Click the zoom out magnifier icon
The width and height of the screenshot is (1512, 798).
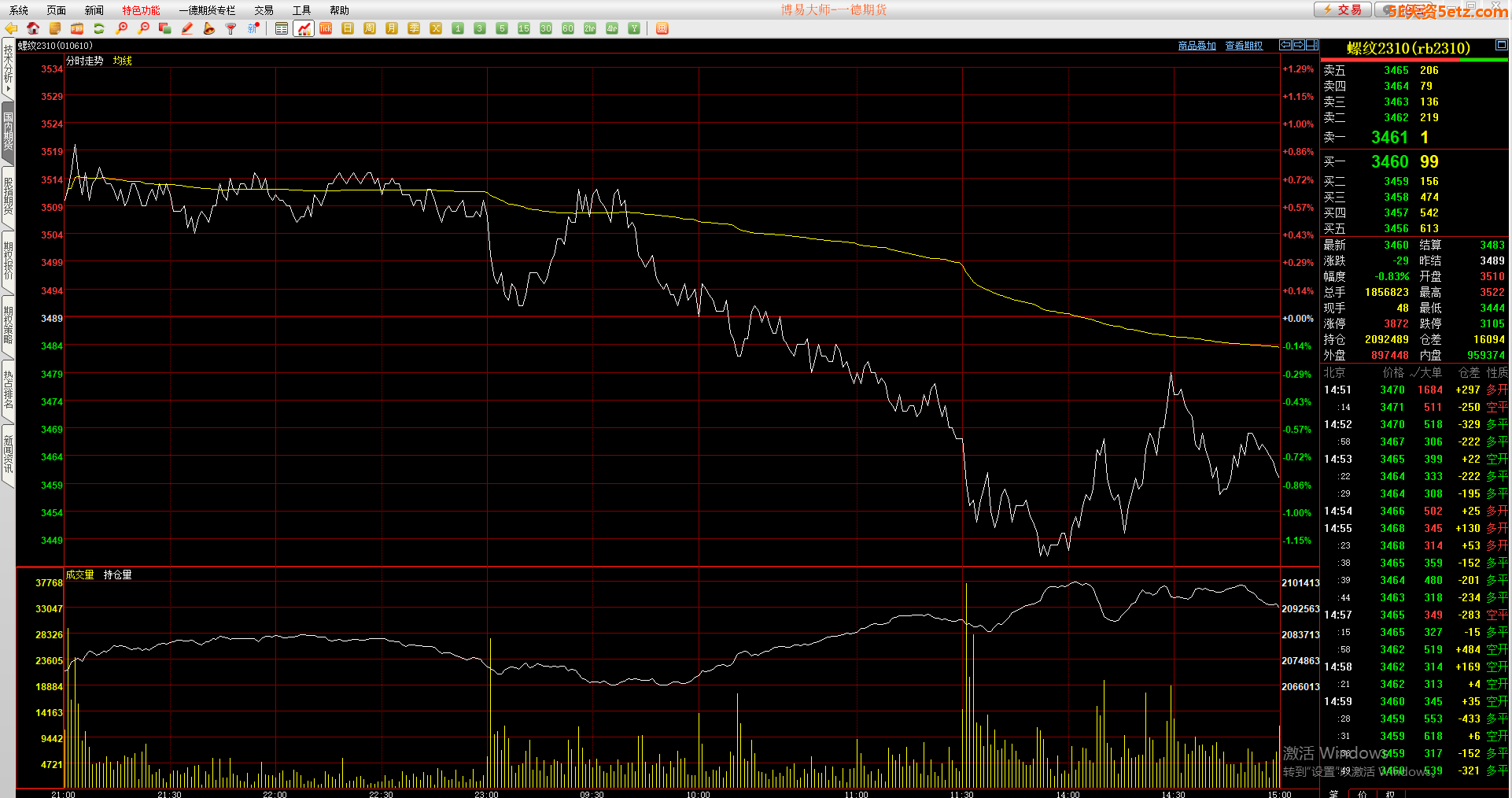[143, 28]
